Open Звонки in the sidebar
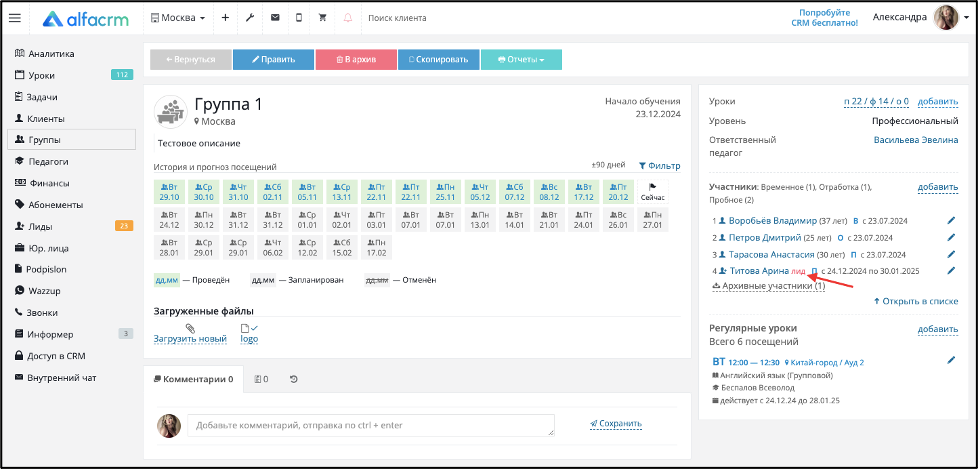The width and height of the screenshot is (979, 470). point(36,313)
